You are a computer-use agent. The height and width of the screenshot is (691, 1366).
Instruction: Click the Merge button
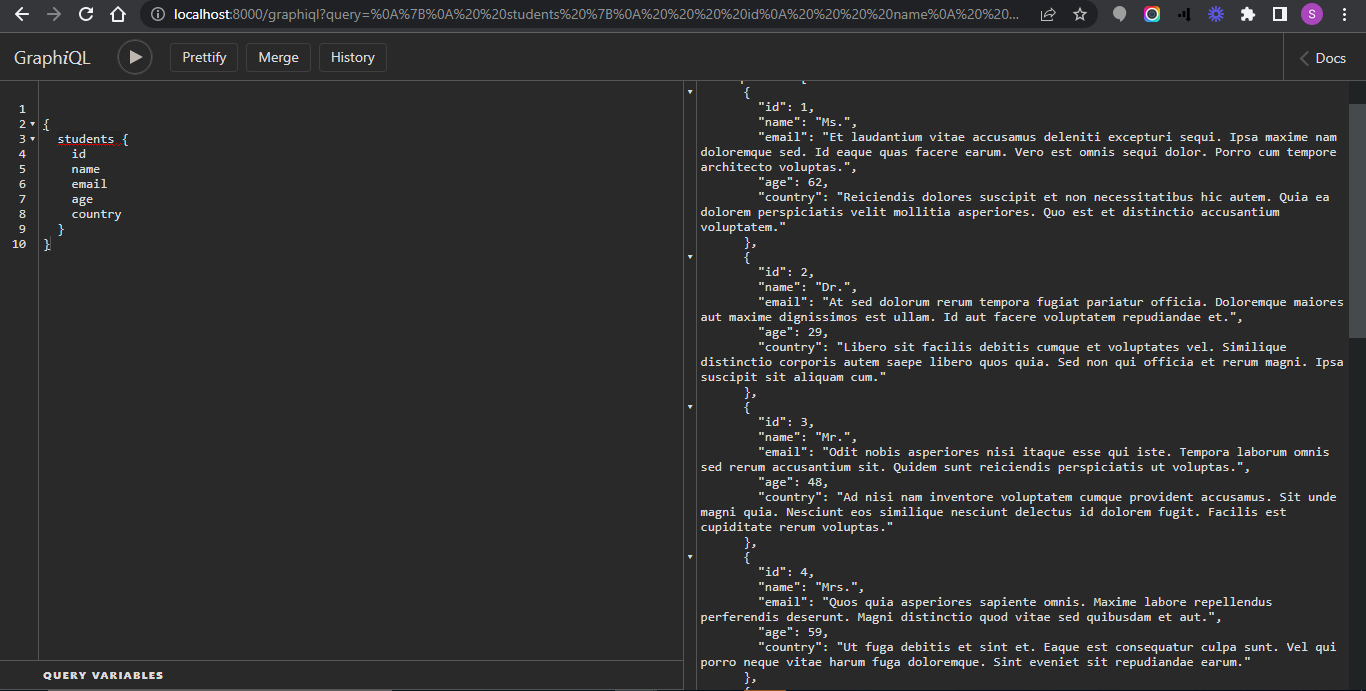(x=278, y=57)
